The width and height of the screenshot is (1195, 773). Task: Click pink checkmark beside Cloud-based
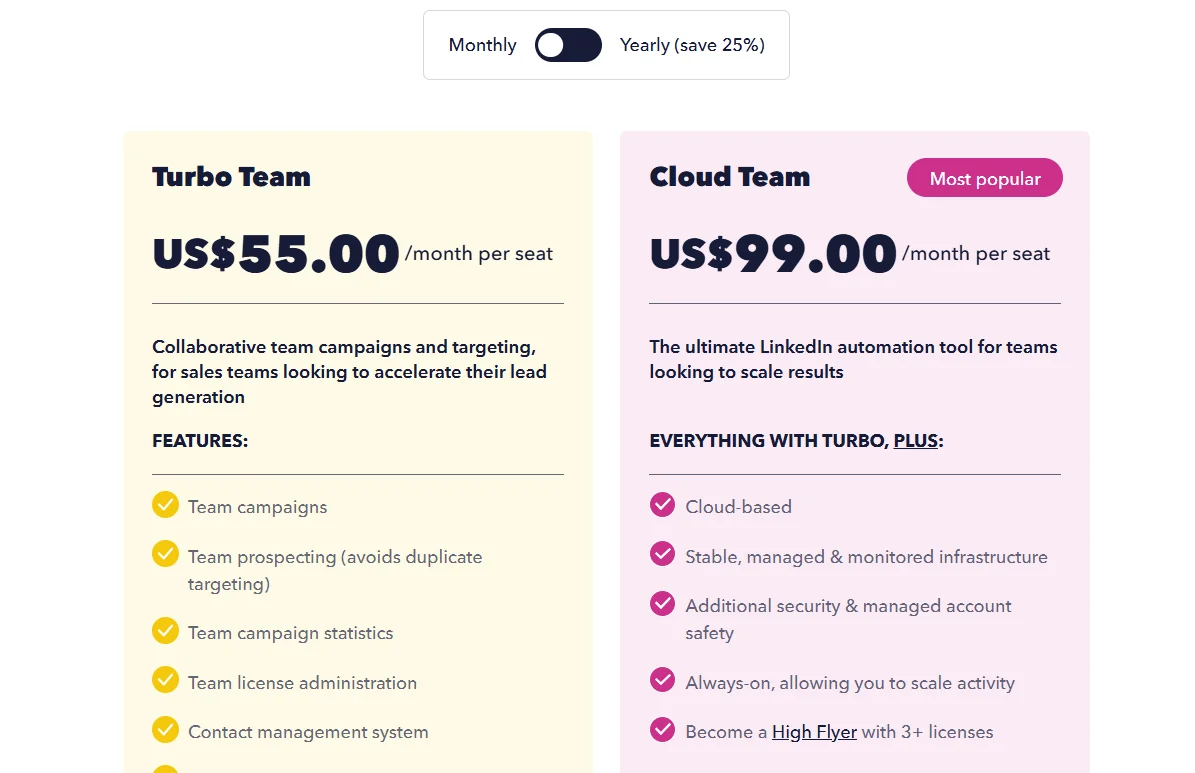pyautogui.click(x=662, y=505)
